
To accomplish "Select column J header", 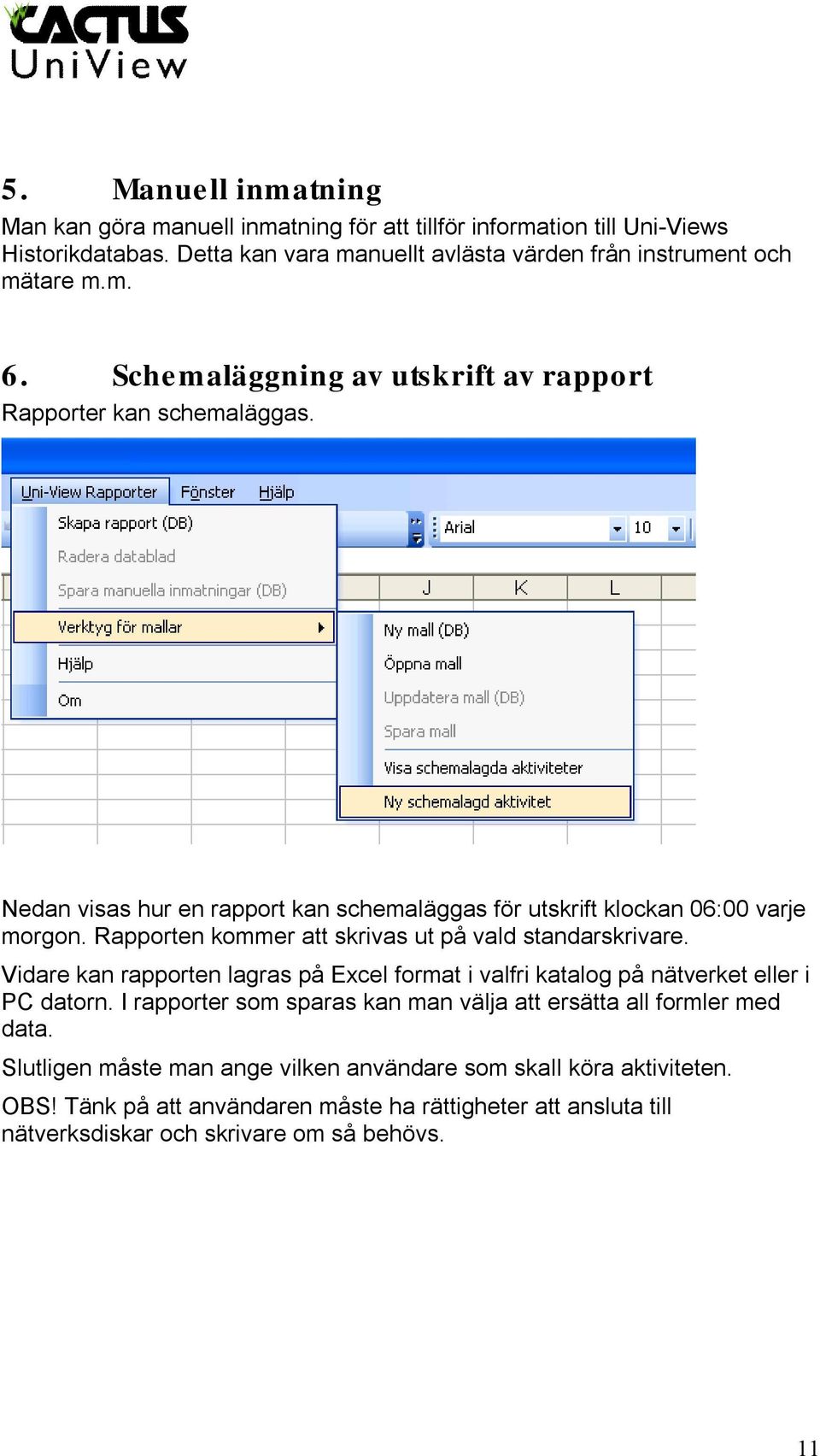I will [426, 588].
